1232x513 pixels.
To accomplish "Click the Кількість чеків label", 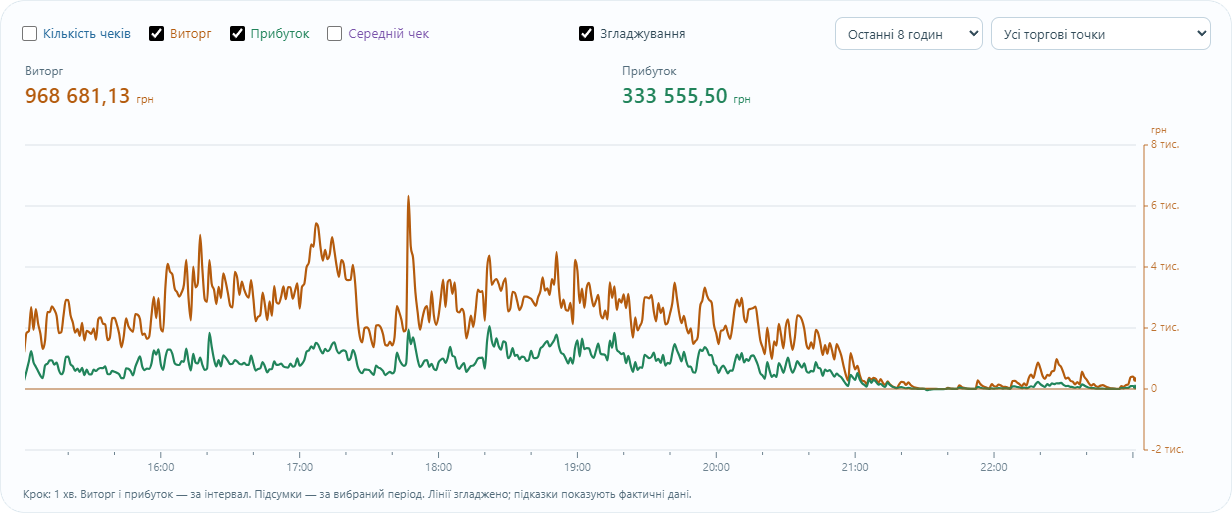I will (x=87, y=33).
